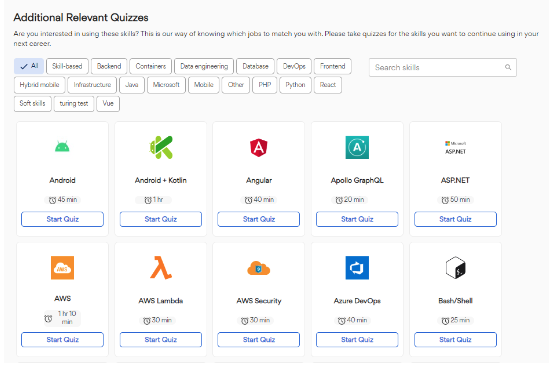
Task: Start the AWS Lambda quiz
Action: [161, 340]
